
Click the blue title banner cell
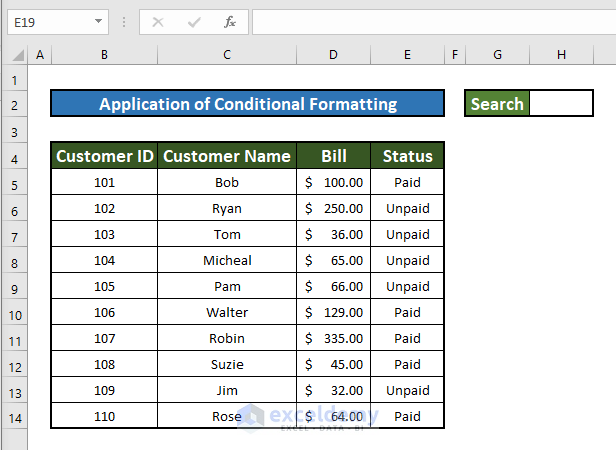coord(247,104)
